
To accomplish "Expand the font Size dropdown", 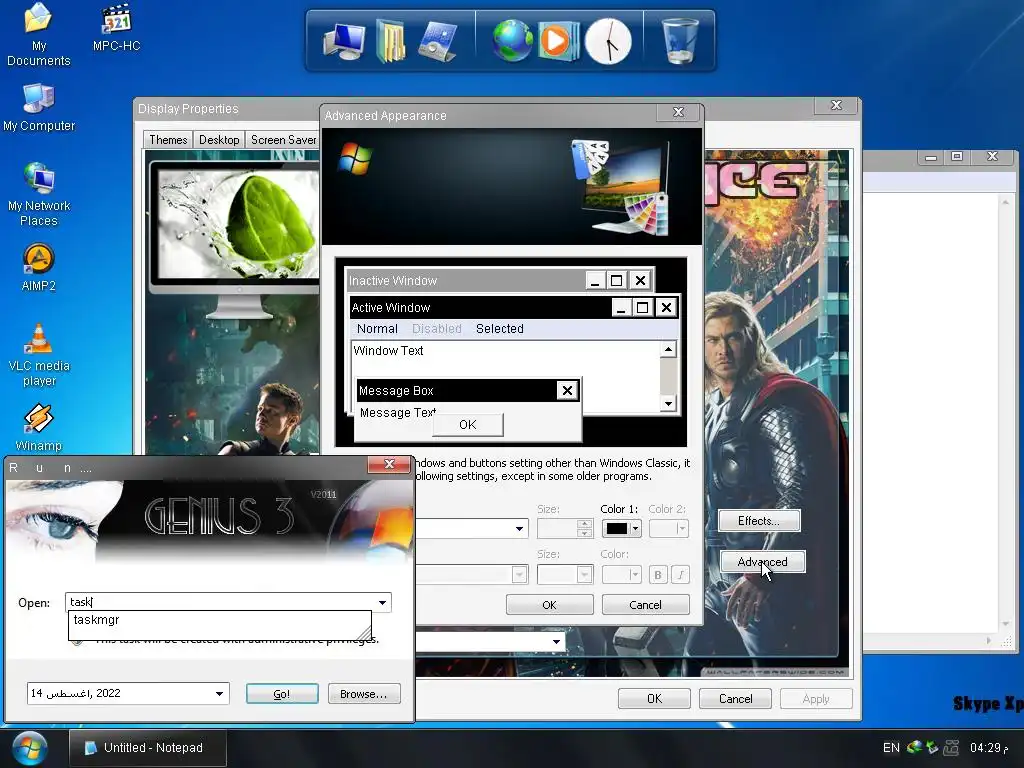I will point(584,575).
